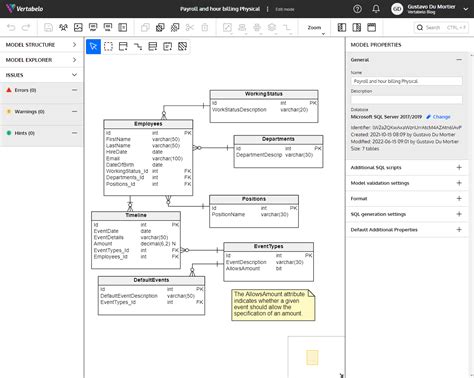Select the add hatched area tool
Image resolution: width=474 pixels, height=378 pixels.
182,46
